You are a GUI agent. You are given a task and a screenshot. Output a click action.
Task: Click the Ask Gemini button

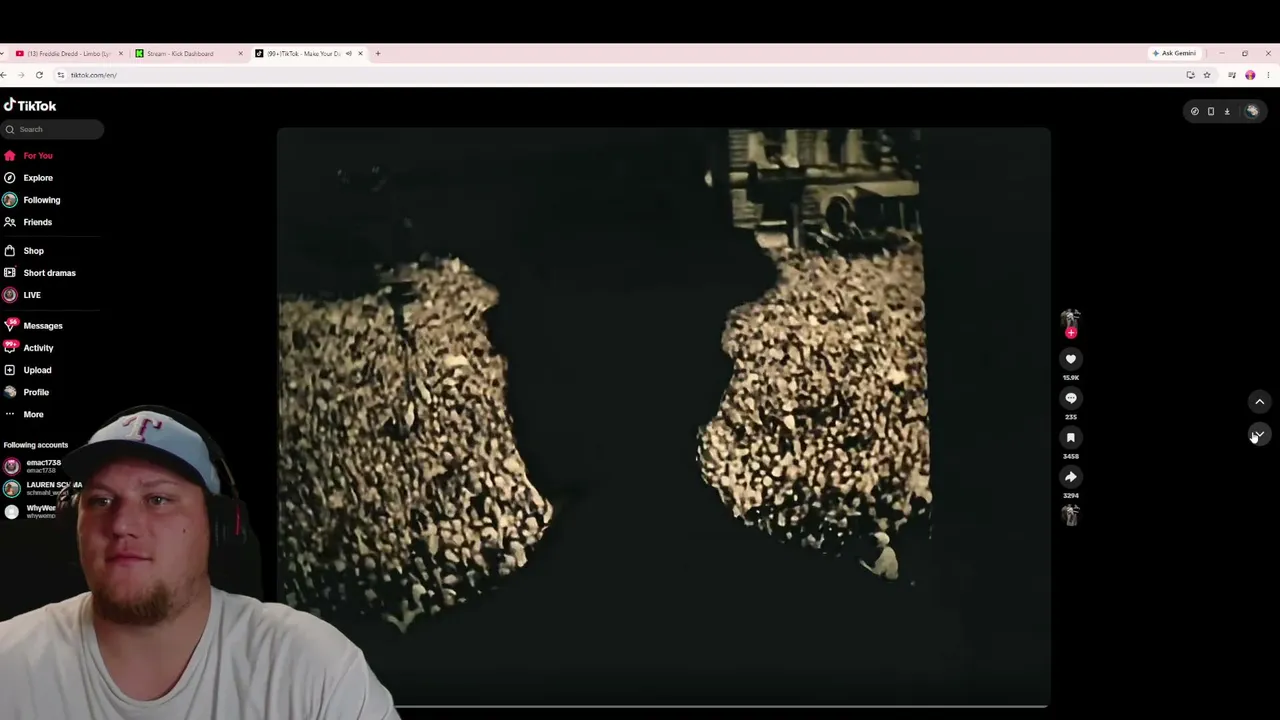[x=1174, y=54]
